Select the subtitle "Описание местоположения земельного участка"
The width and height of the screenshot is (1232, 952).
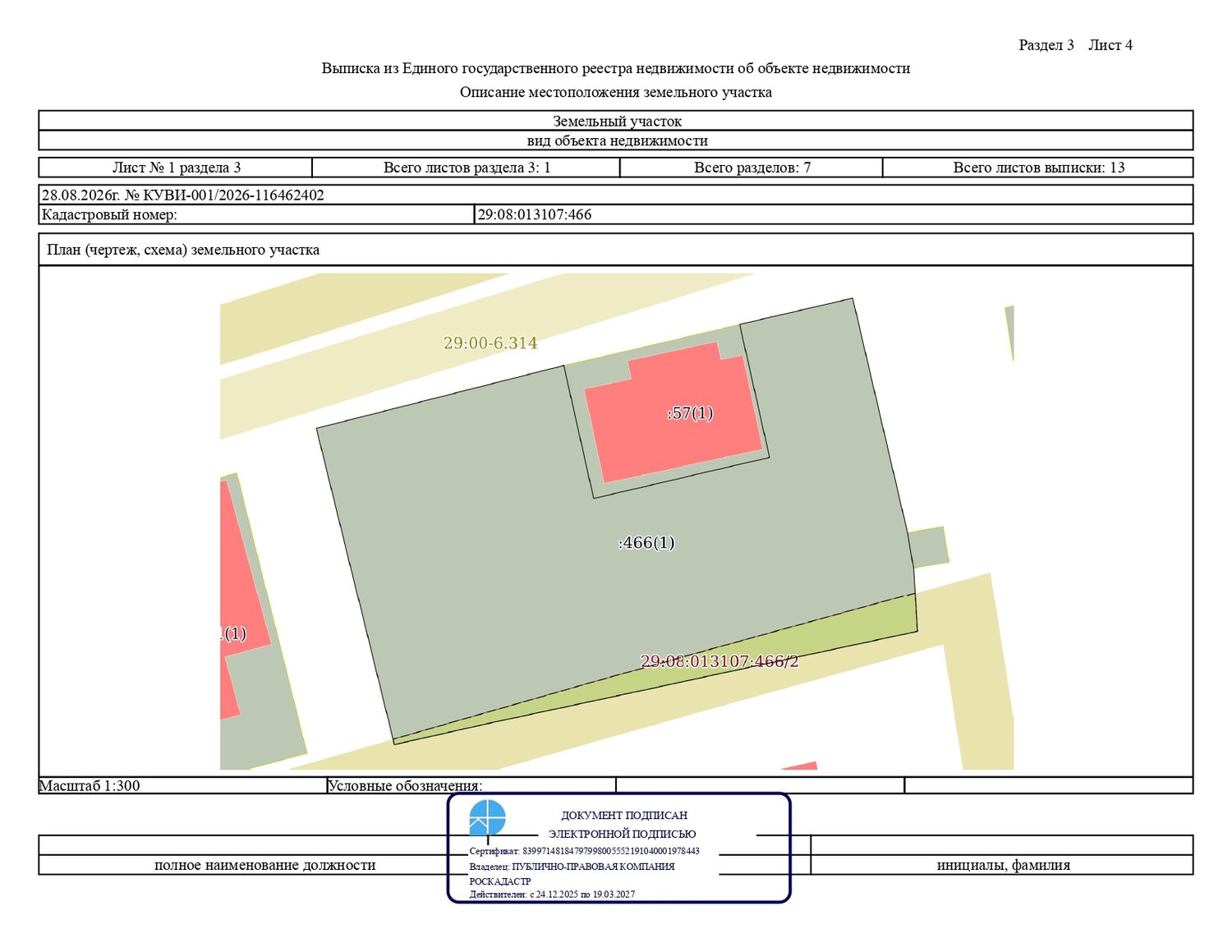[x=616, y=92]
